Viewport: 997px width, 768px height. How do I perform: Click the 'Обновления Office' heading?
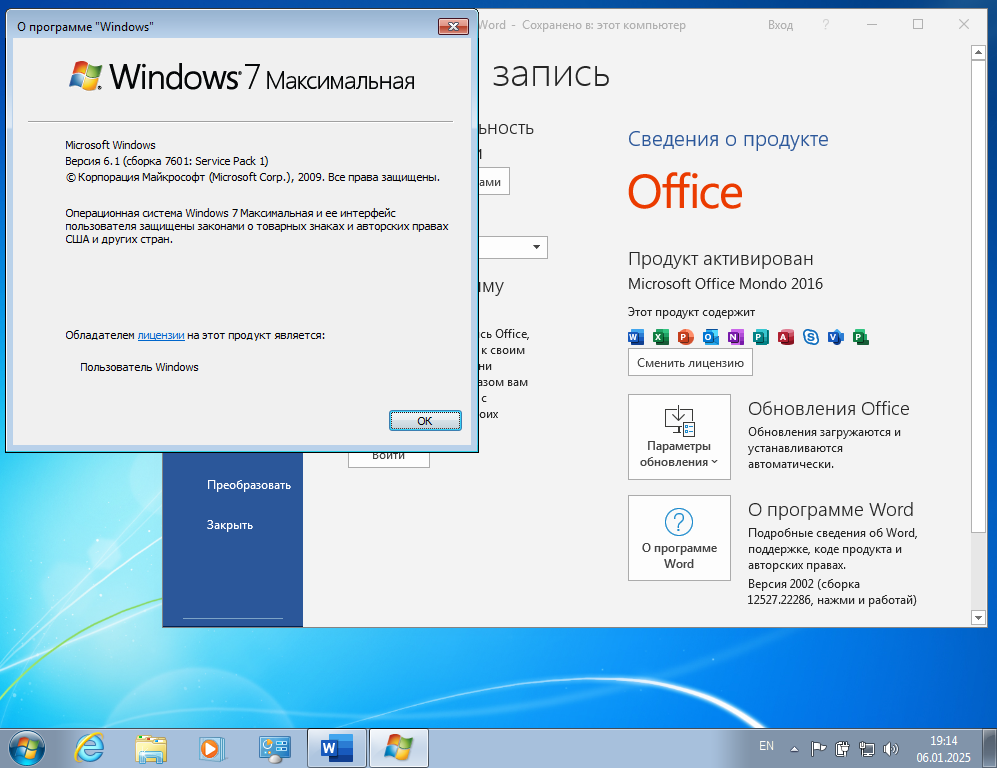(x=829, y=408)
